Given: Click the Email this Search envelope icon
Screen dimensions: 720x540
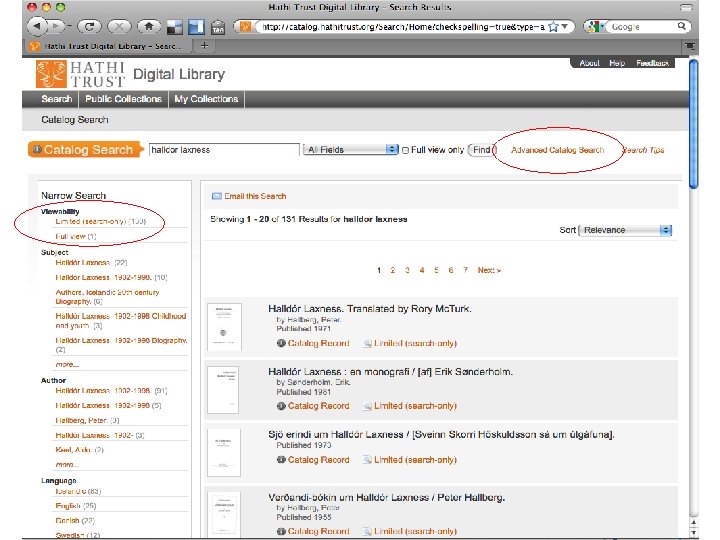Looking at the screenshot, I should pos(216,196).
